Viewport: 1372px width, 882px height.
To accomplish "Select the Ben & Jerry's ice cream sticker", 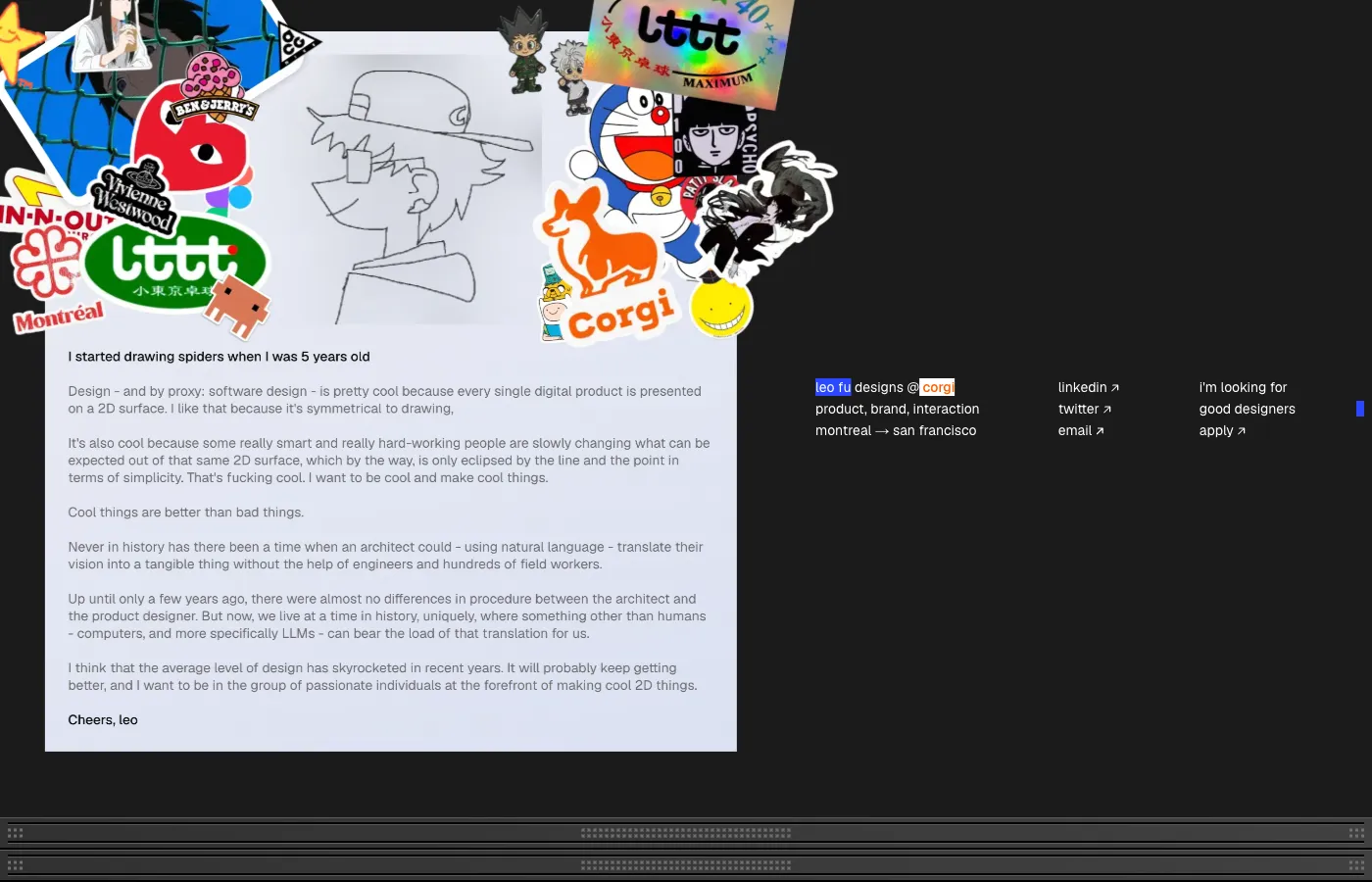I will (x=214, y=89).
